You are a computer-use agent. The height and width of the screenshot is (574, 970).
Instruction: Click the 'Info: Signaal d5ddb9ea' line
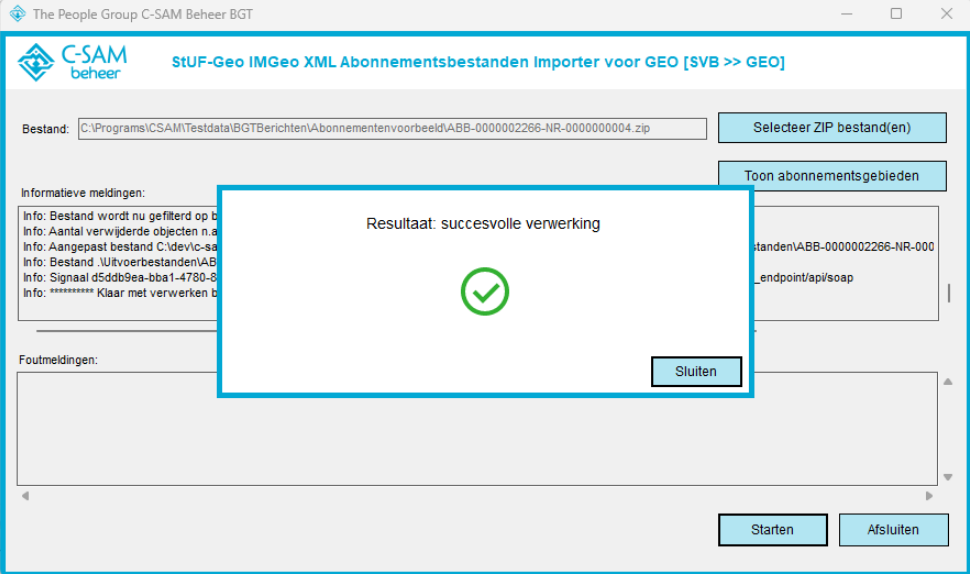pos(121,278)
